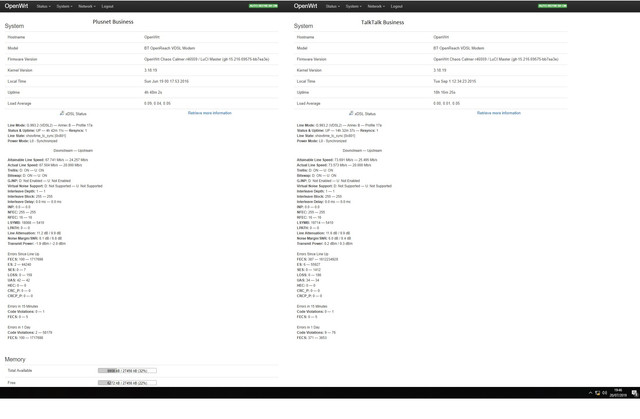Click Logout in Plusnet Business window
The height and width of the screenshot is (419, 640).
[107, 7]
